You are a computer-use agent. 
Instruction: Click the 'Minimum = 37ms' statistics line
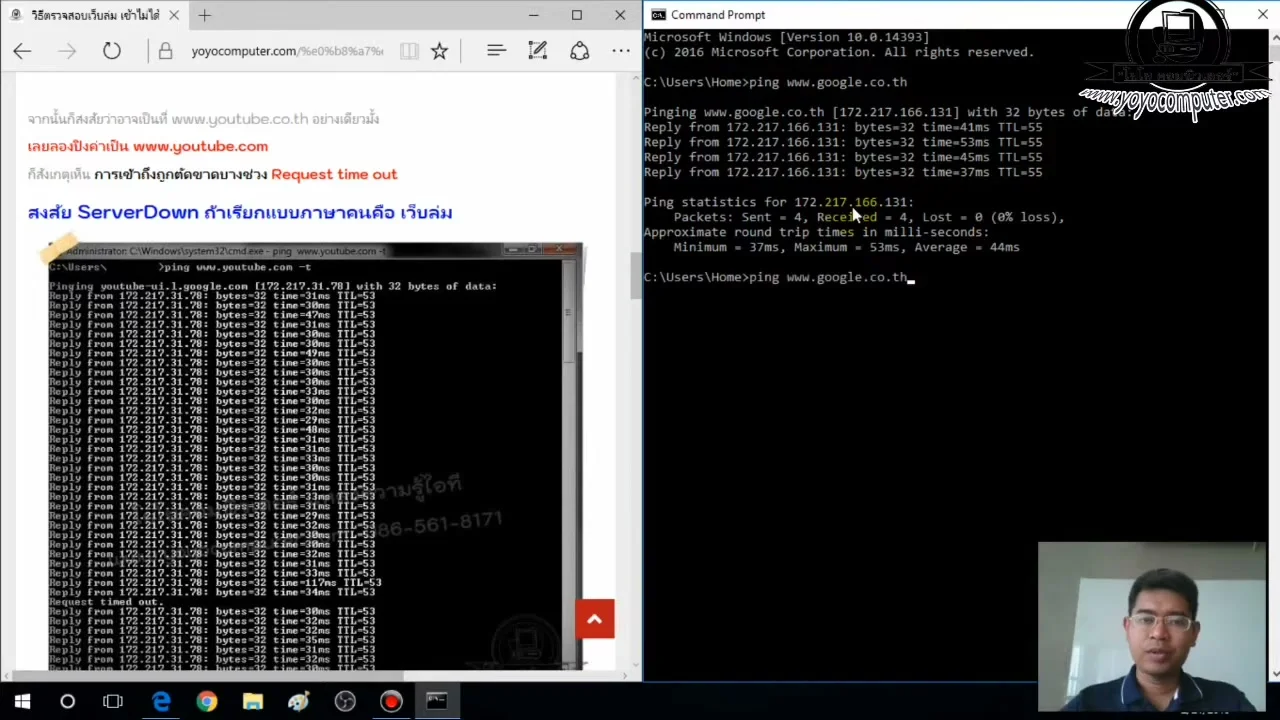(x=846, y=247)
